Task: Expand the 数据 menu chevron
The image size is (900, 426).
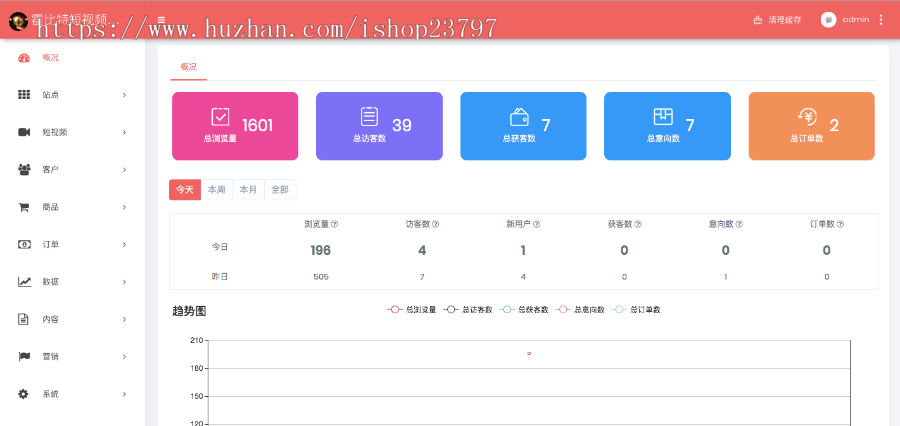Action: tap(124, 282)
